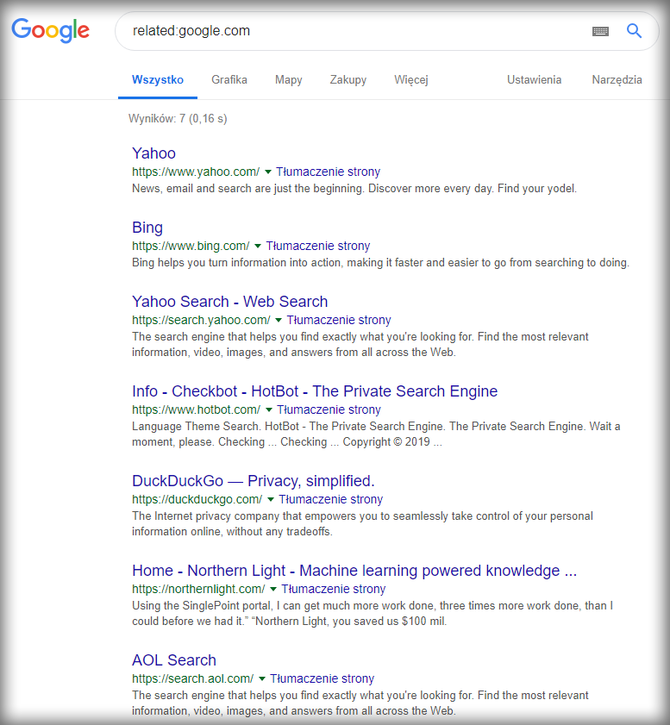
Task: Click the HotBot snippet Language Theme Search
Action: click(x=376, y=434)
